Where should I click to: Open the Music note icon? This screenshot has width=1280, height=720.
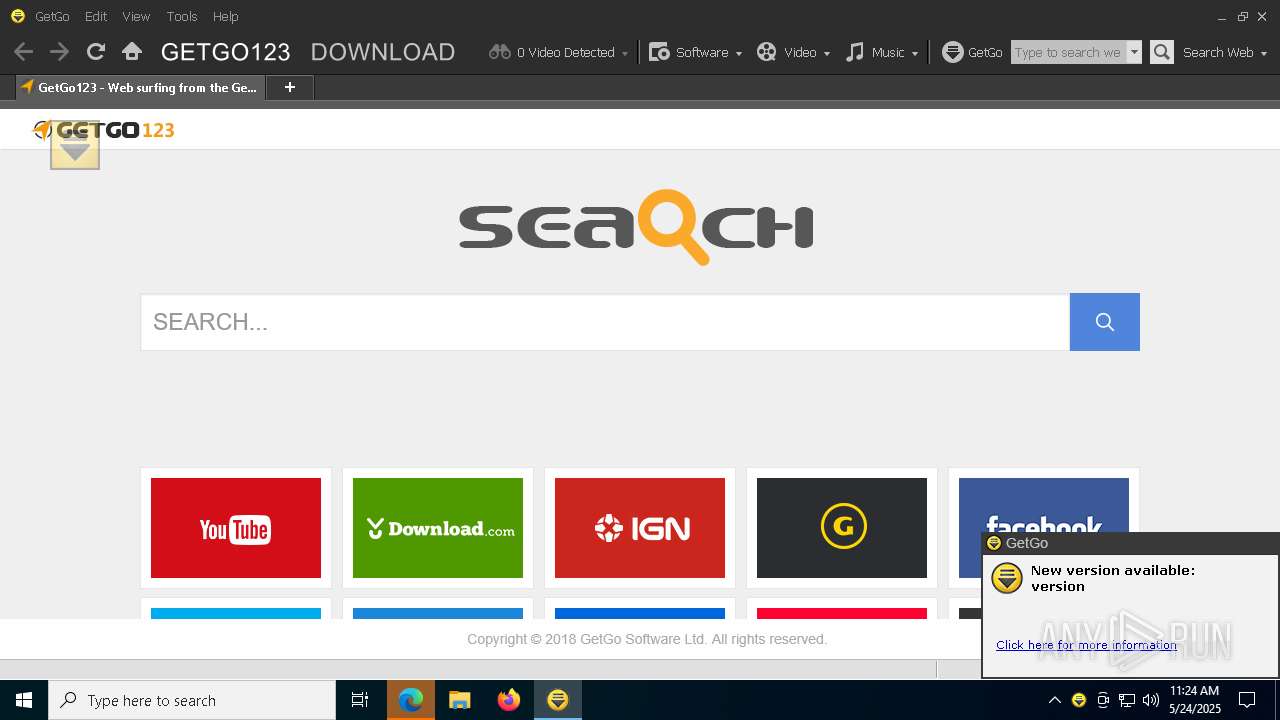click(855, 52)
